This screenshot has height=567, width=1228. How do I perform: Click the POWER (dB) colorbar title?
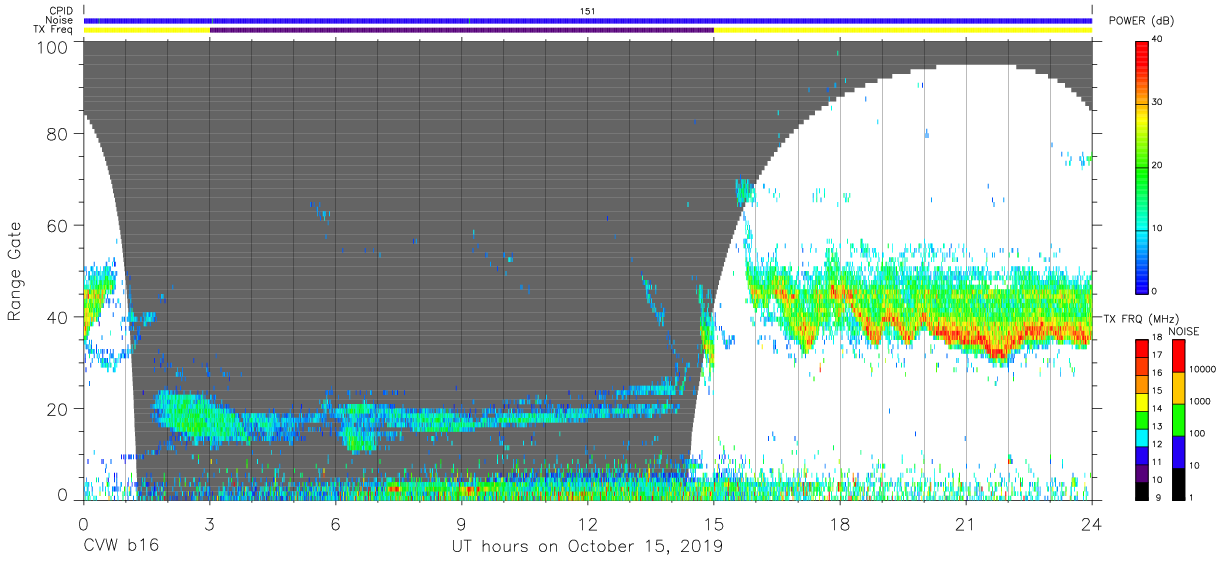[1140, 21]
